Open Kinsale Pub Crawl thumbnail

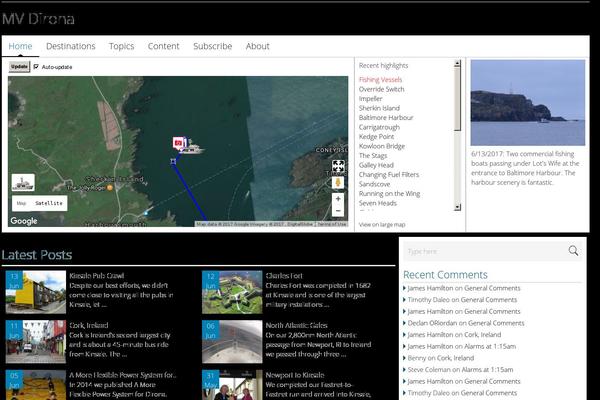point(36,292)
